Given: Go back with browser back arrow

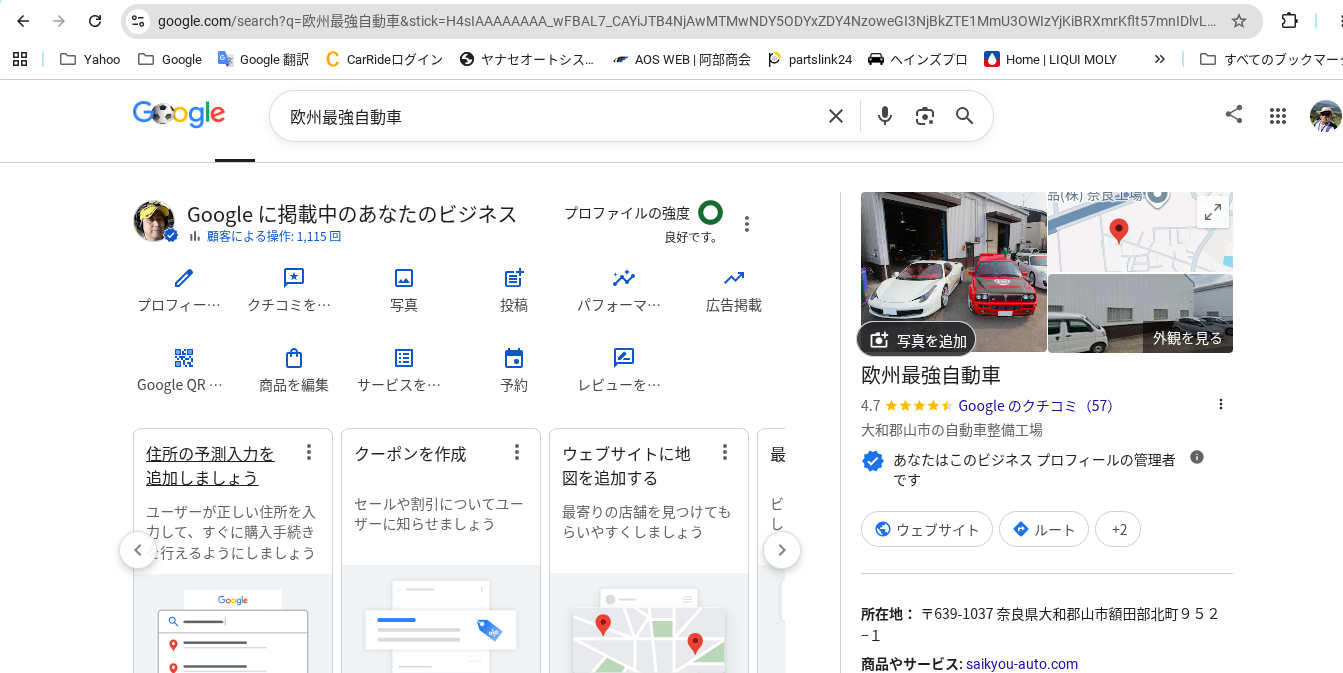Looking at the screenshot, I should pos(23,20).
